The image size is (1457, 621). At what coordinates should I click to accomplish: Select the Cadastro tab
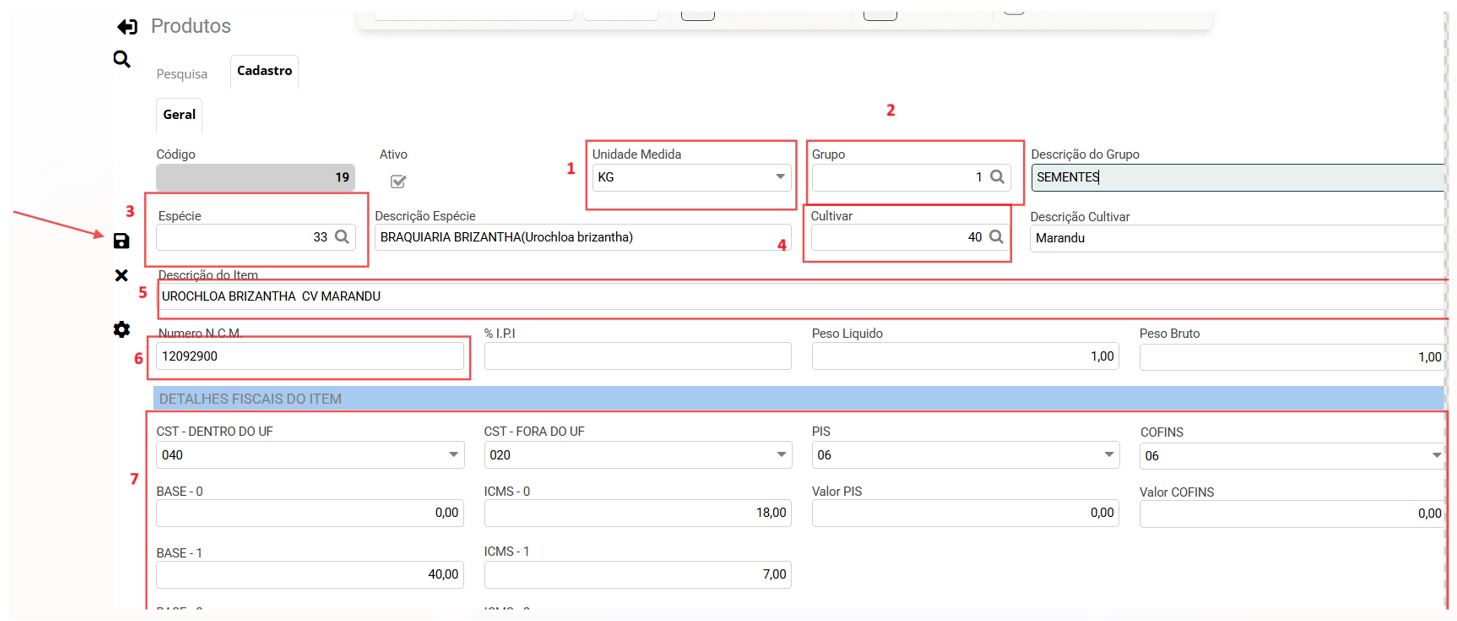click(x=264, y=71)
